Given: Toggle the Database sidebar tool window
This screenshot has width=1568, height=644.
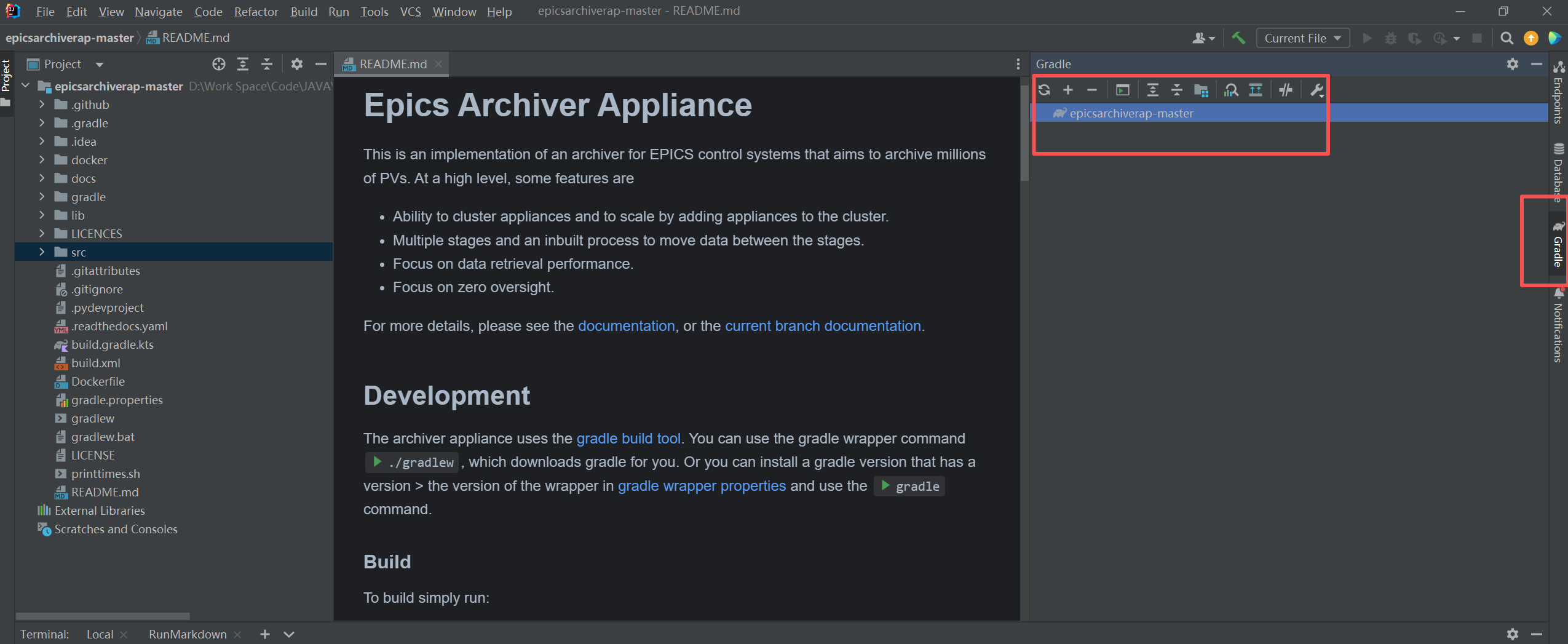Looking at the screenshot, I should coord(1558,172).
